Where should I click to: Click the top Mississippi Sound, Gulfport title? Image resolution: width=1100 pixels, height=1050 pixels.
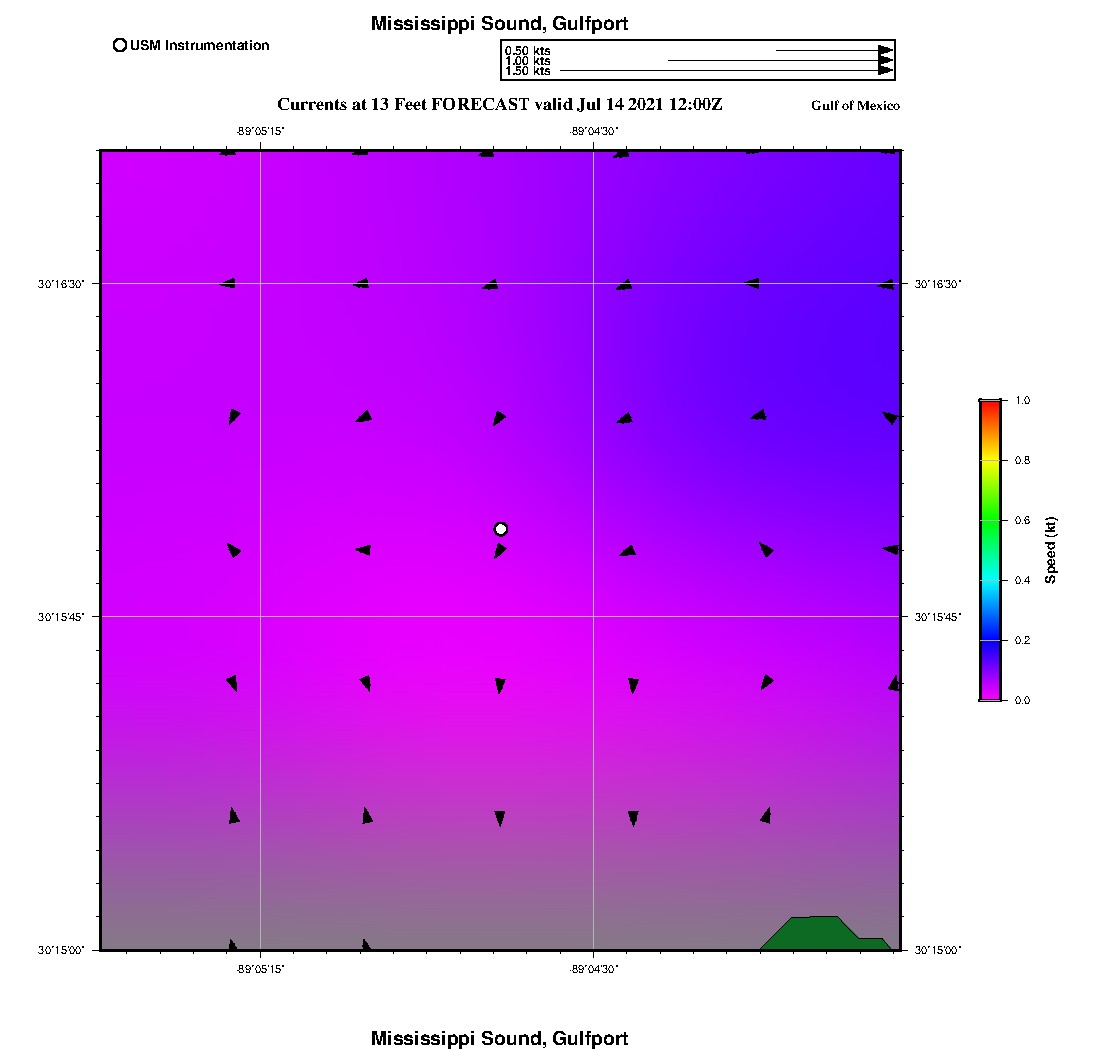pos(499,24)
